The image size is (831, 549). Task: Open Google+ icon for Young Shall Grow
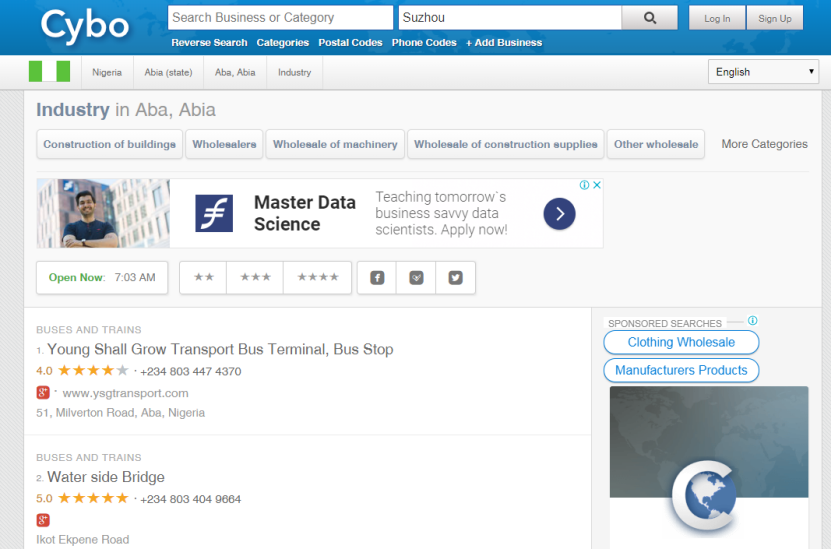click(x=43, y=393)
